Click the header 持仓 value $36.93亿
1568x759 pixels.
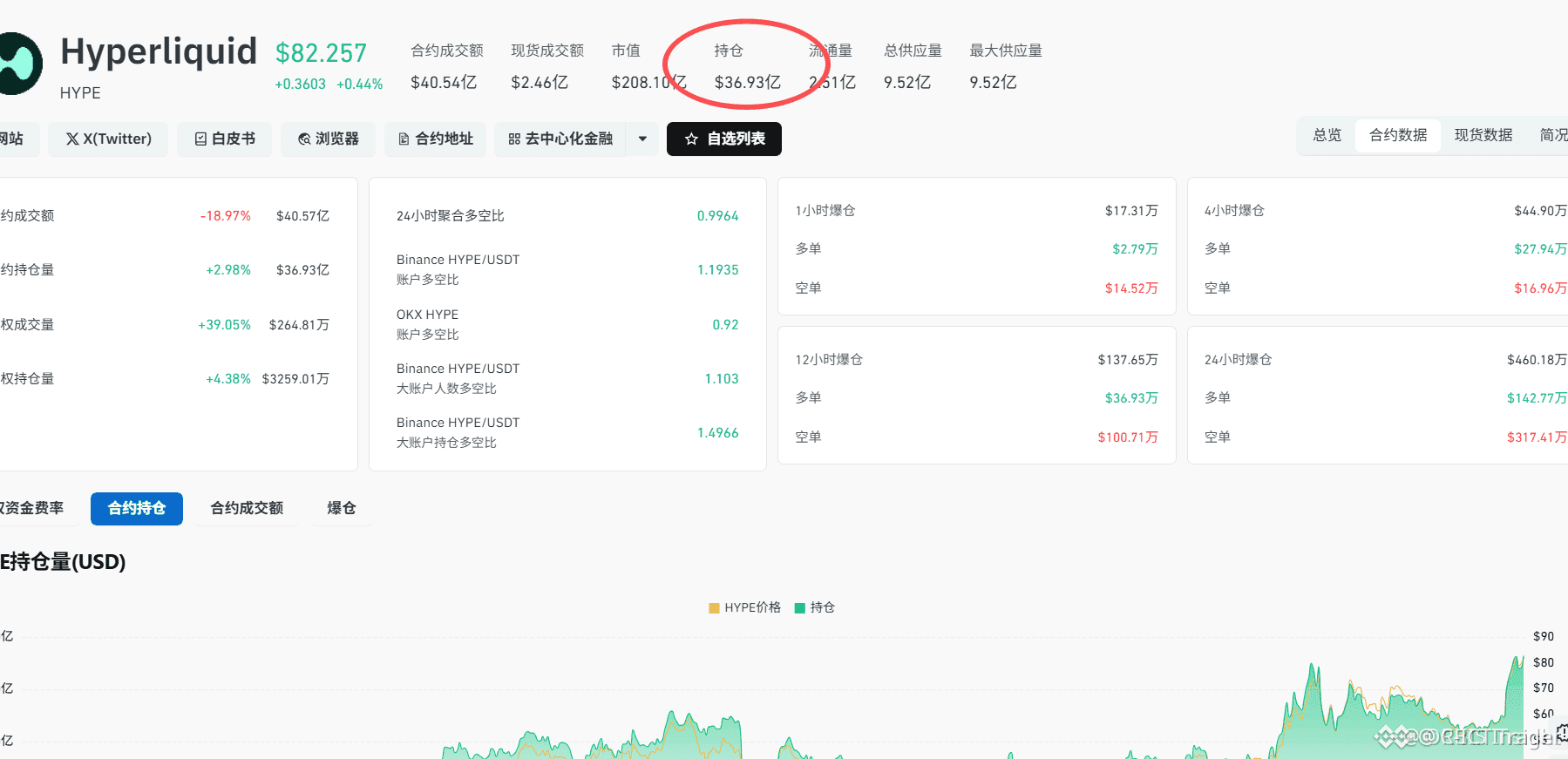coord(748,83)
